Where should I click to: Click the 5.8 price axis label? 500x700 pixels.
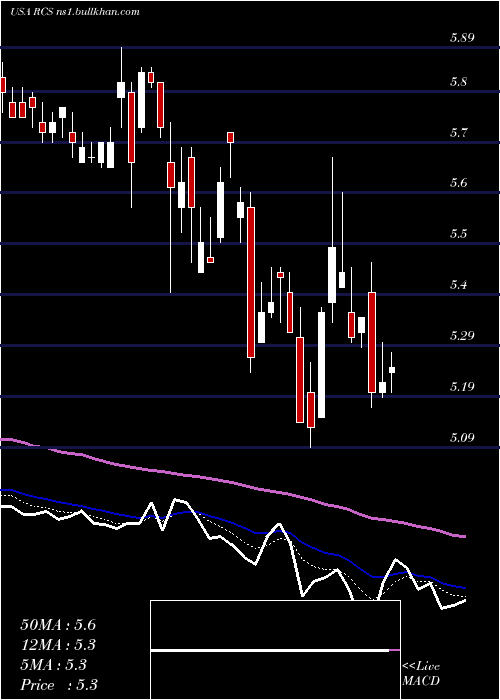tap(458, 82)
